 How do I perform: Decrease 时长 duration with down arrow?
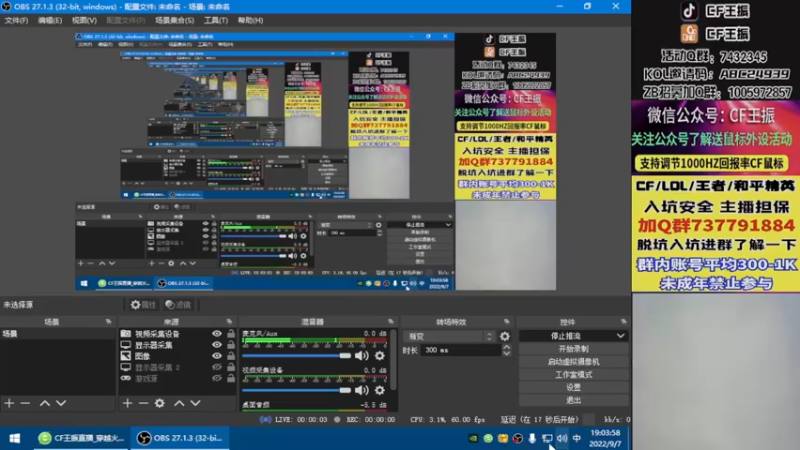(506, 353)
